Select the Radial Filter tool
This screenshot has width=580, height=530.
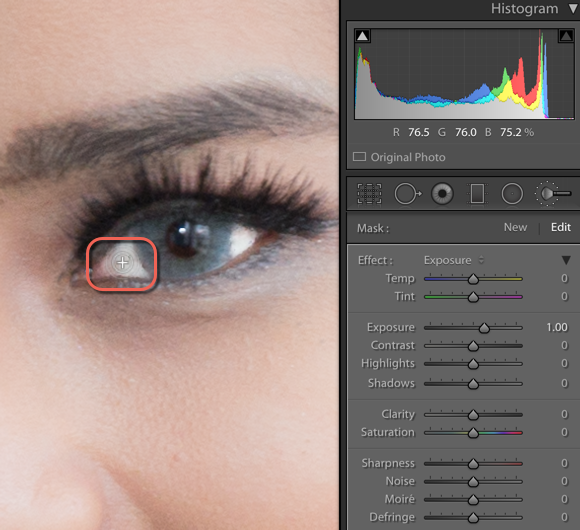pos(512,193)
